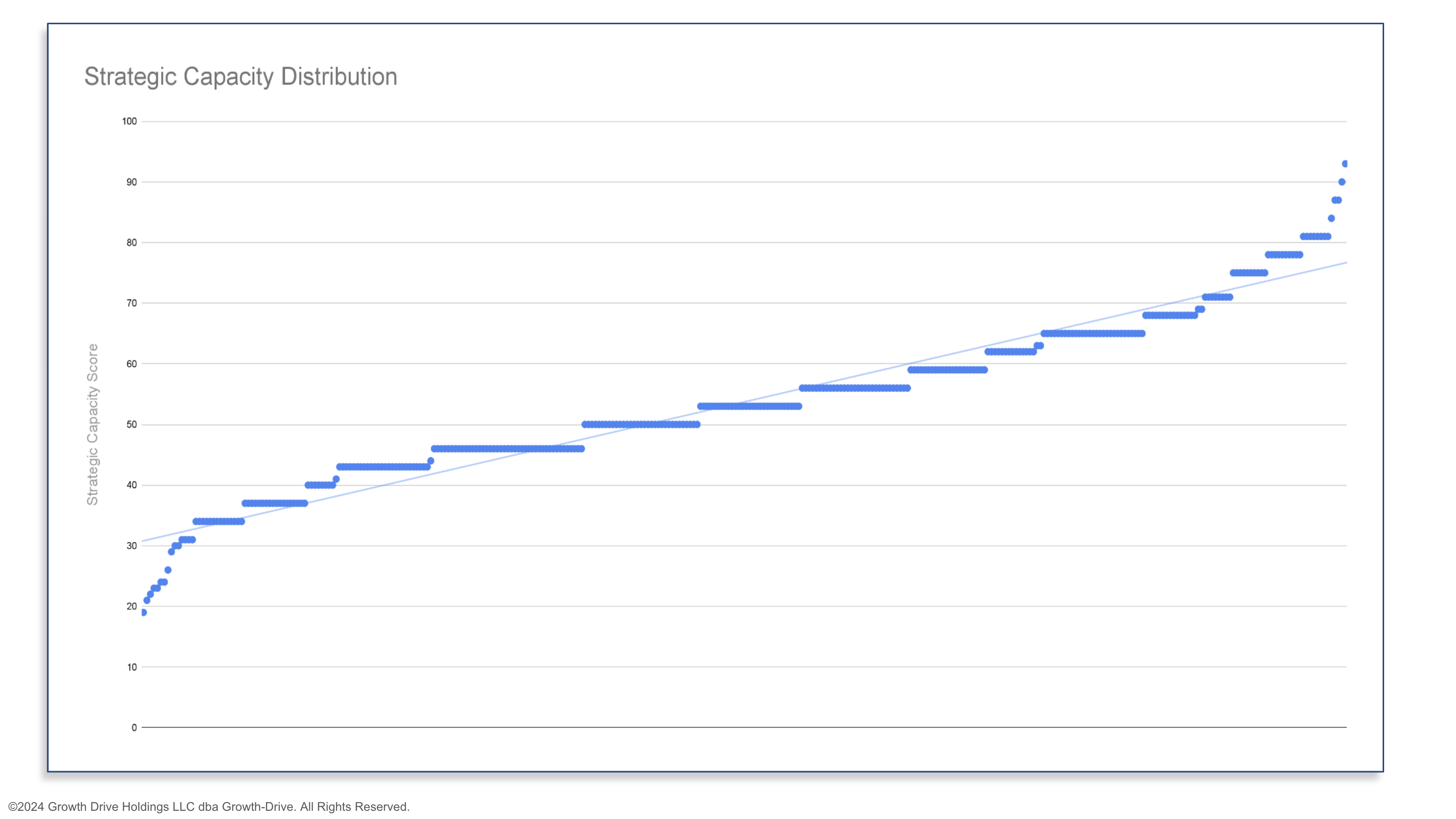Select the 20 vertical axis label

point(131,607)
